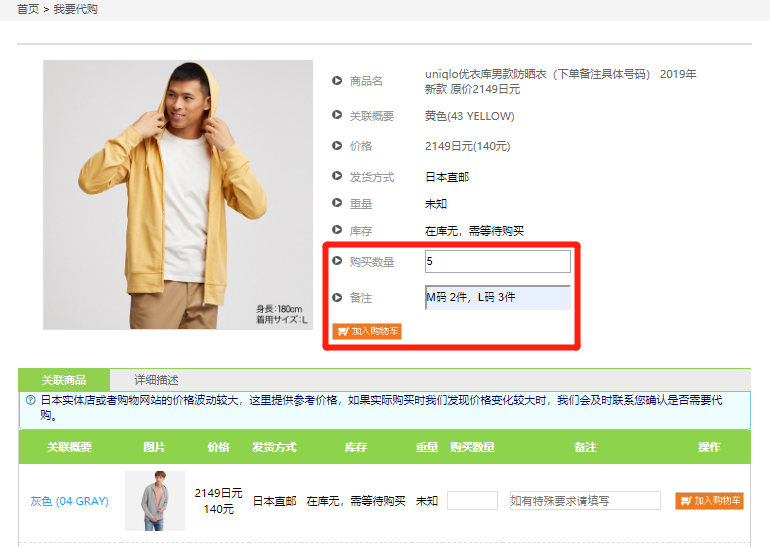Image resolution: width=770 pixels, height=547 pixels.
Task: Click the bullet icon beside 库存 in details
Action: point(337,230)
